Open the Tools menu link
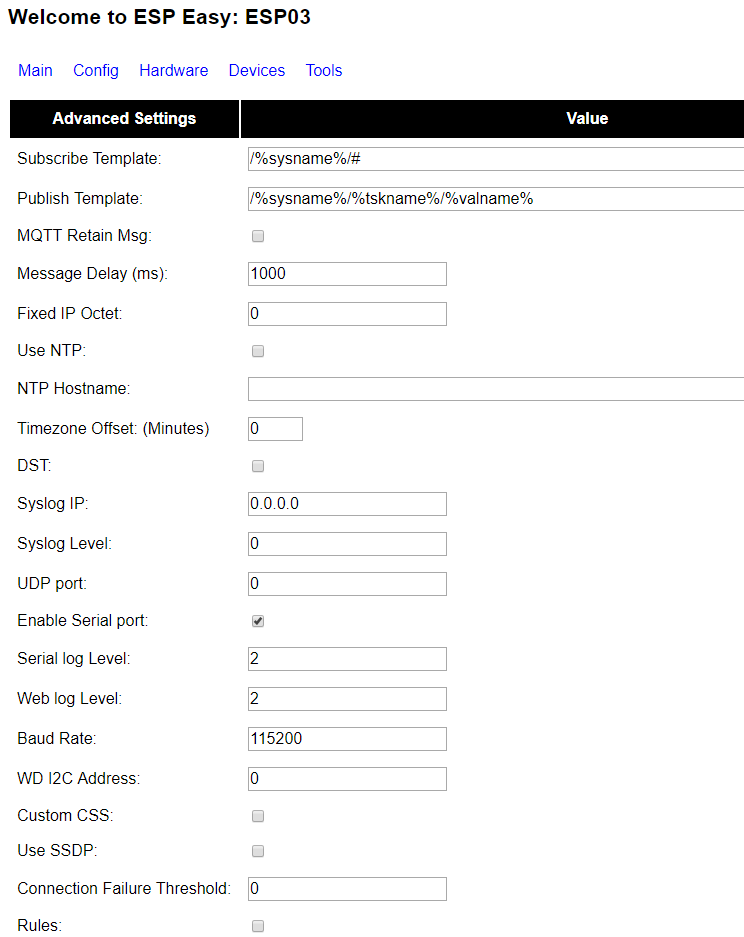The image size is (744, 937). pos(324,71)
